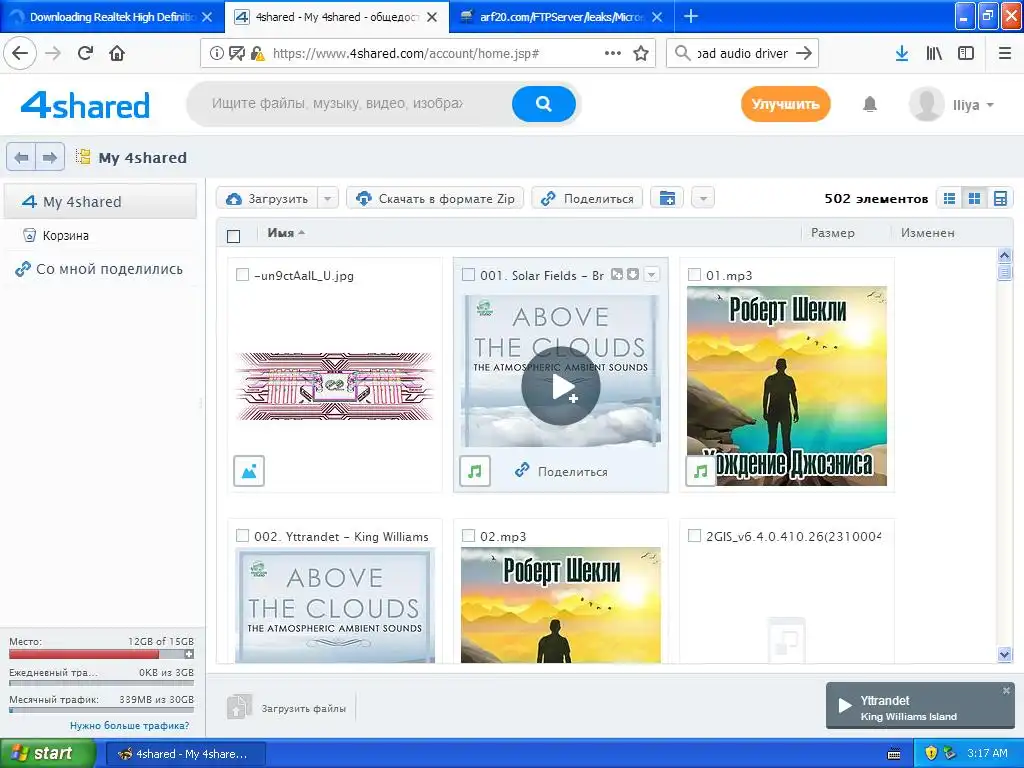Click Поделиться link on the Solar Fields card
The height and width of the screenshot is (768, 1024).
coord(562,472)
